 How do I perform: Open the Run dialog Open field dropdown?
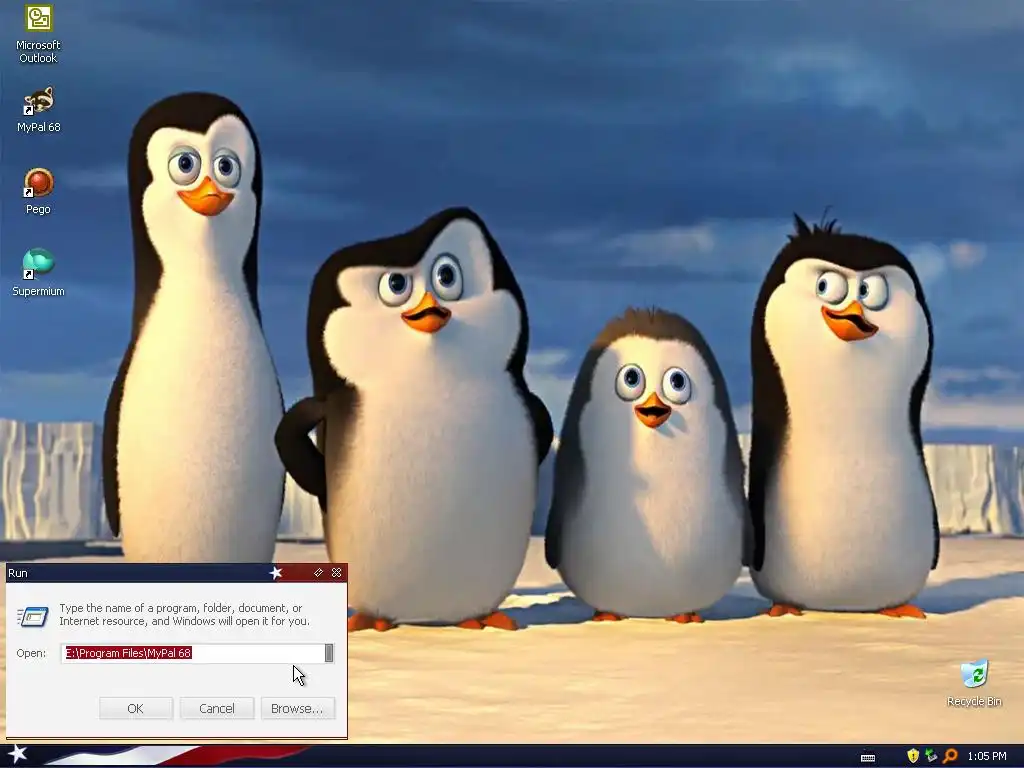pos(329,652)
